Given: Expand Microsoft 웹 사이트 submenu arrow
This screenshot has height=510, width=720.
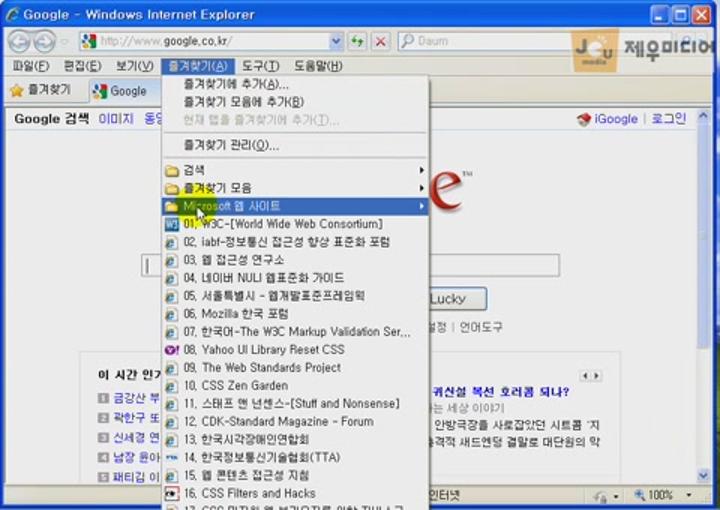Looking at the screenshot, I should 421,207.
